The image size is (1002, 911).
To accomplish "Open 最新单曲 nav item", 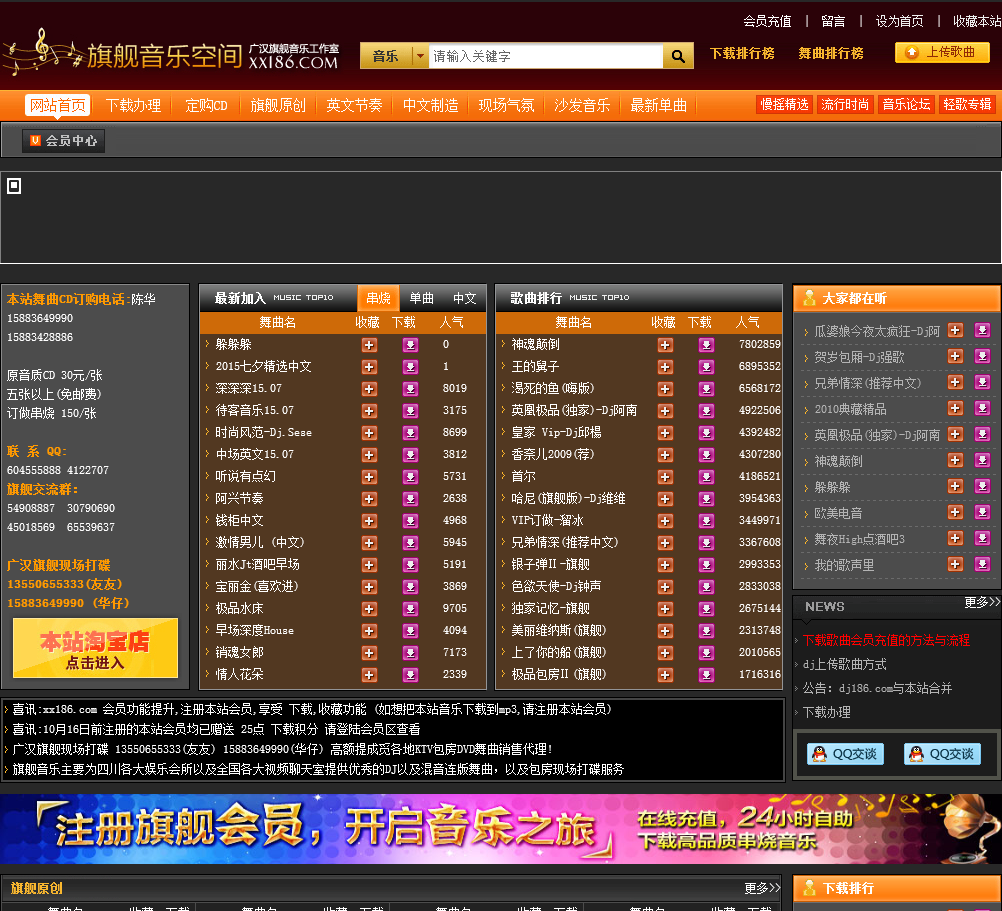I will pos(659,105).
